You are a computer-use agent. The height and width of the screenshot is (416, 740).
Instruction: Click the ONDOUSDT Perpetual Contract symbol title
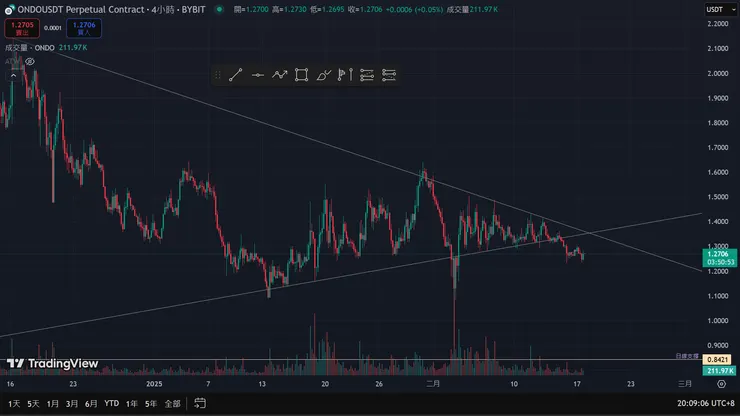coord(81,9)
